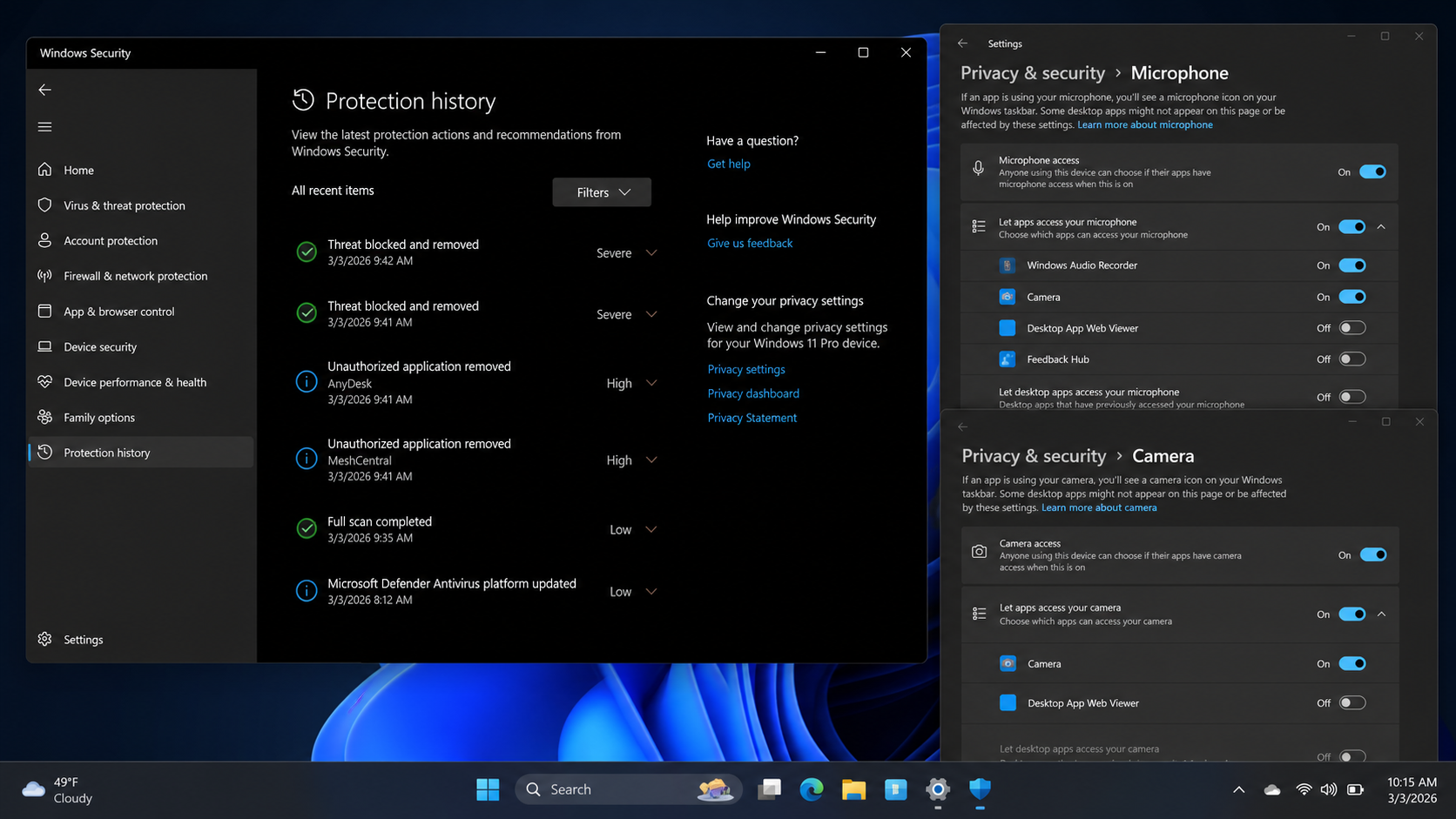
Task: Click the Device security laptop icon
Action: coord(45,346)
